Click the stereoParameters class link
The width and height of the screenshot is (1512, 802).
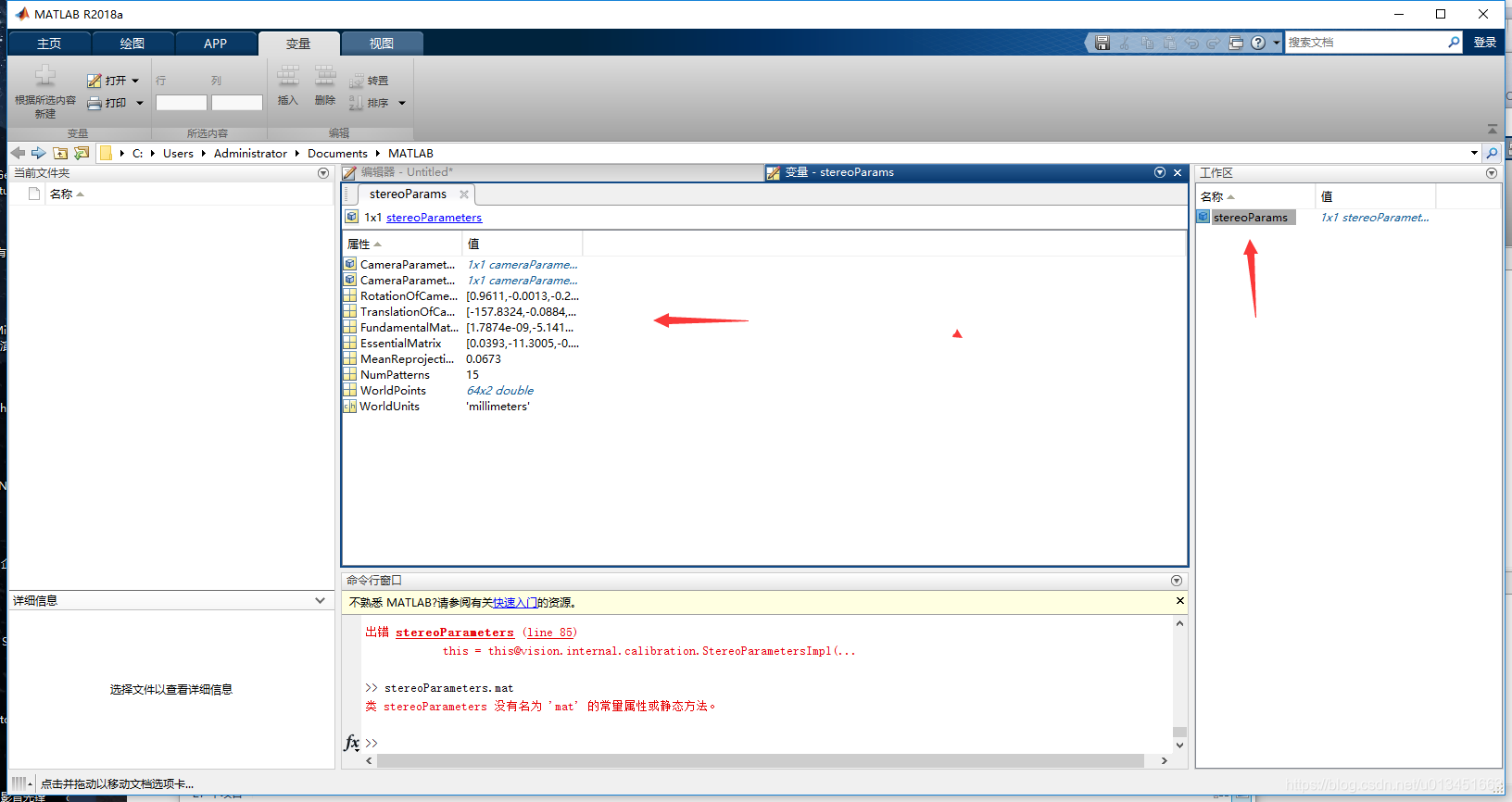pos(434,218)
